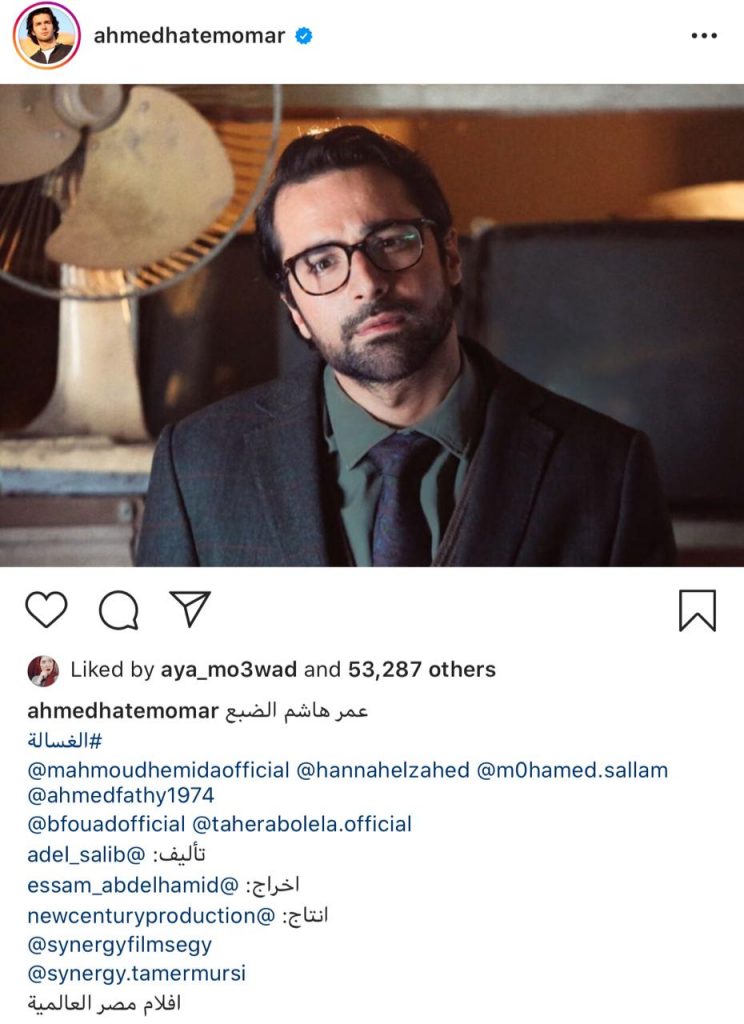Click verified badge next to ahmedhatemomar
This screenshot has height=1024, width=744.
(x=303, y=35)
